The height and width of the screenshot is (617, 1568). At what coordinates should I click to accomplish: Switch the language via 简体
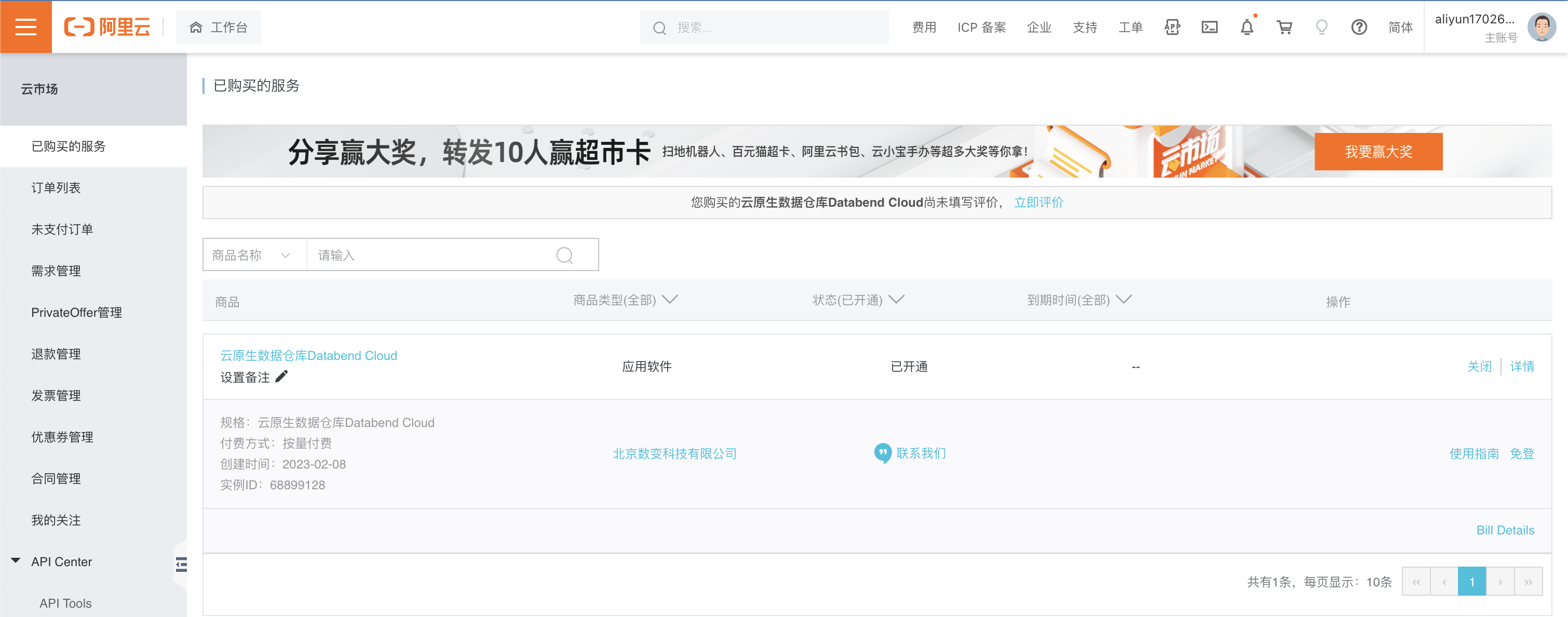[x=1401, y=28]
